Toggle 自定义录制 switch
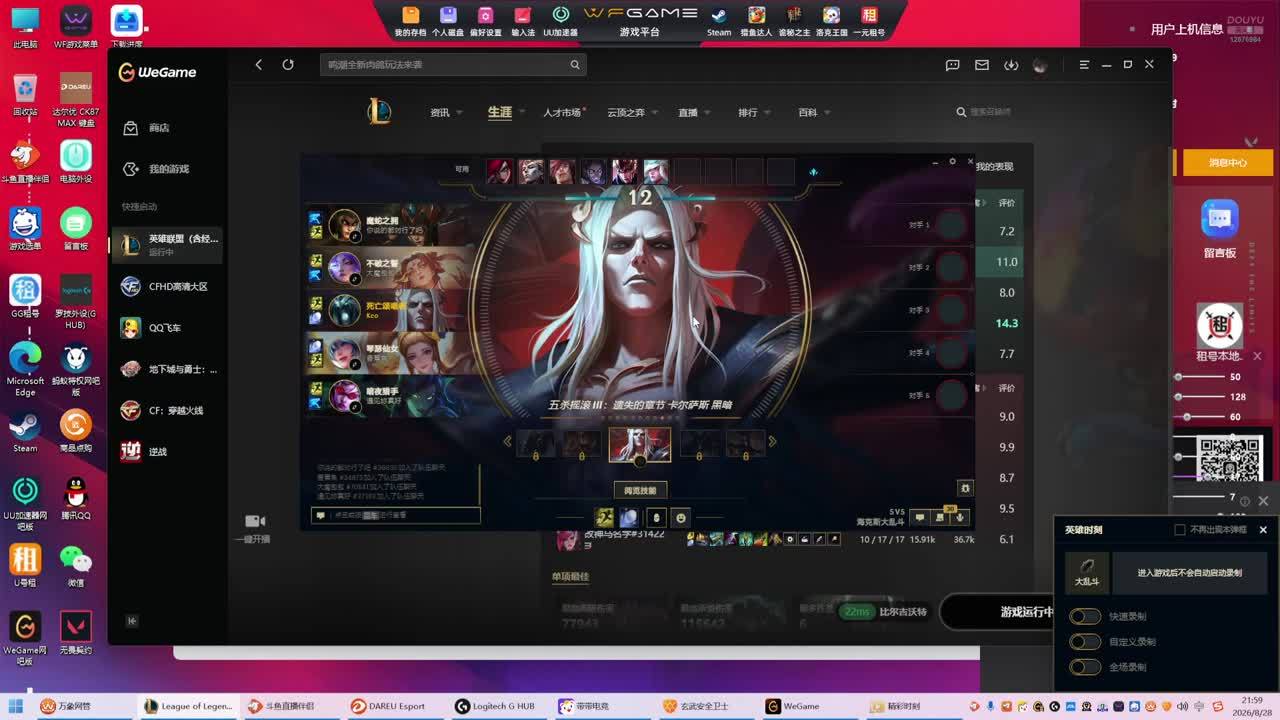Image resolution: width=1280 pixels, height=720 pixels. pos(1085,642)
